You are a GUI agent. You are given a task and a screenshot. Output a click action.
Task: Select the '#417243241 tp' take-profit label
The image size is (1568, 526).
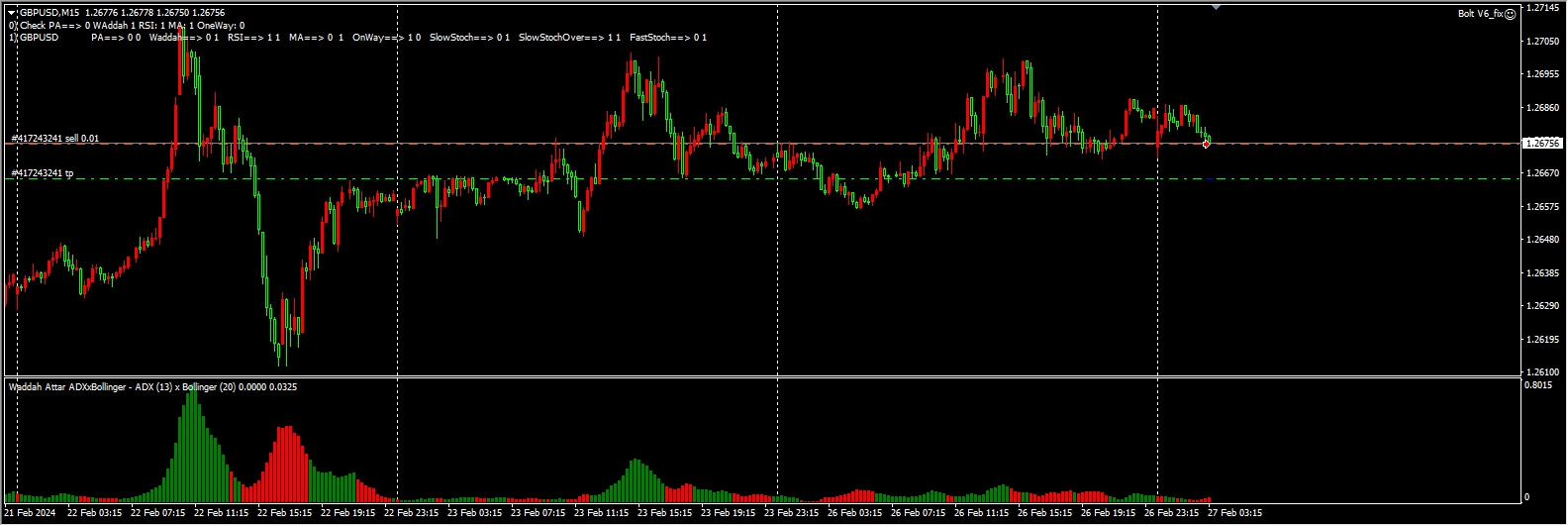click(42, 173)
